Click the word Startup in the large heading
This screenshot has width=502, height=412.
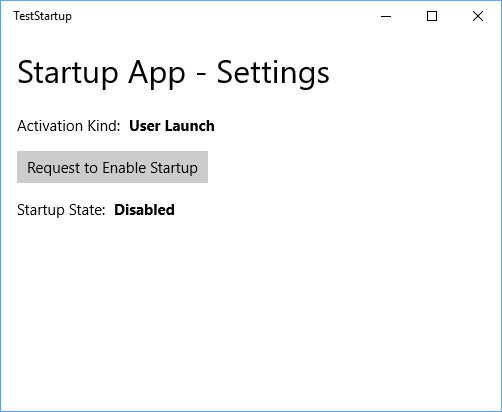(x=68, y=73)
